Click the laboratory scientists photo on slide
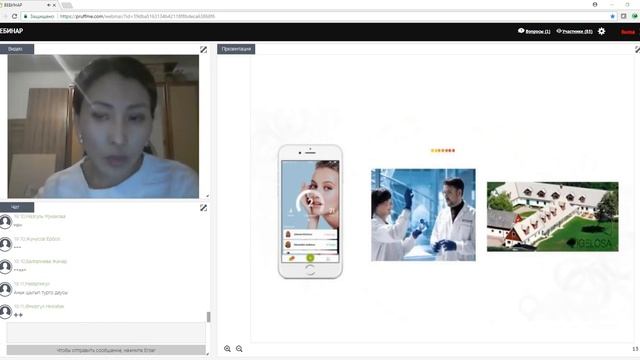 coord(423,215)
